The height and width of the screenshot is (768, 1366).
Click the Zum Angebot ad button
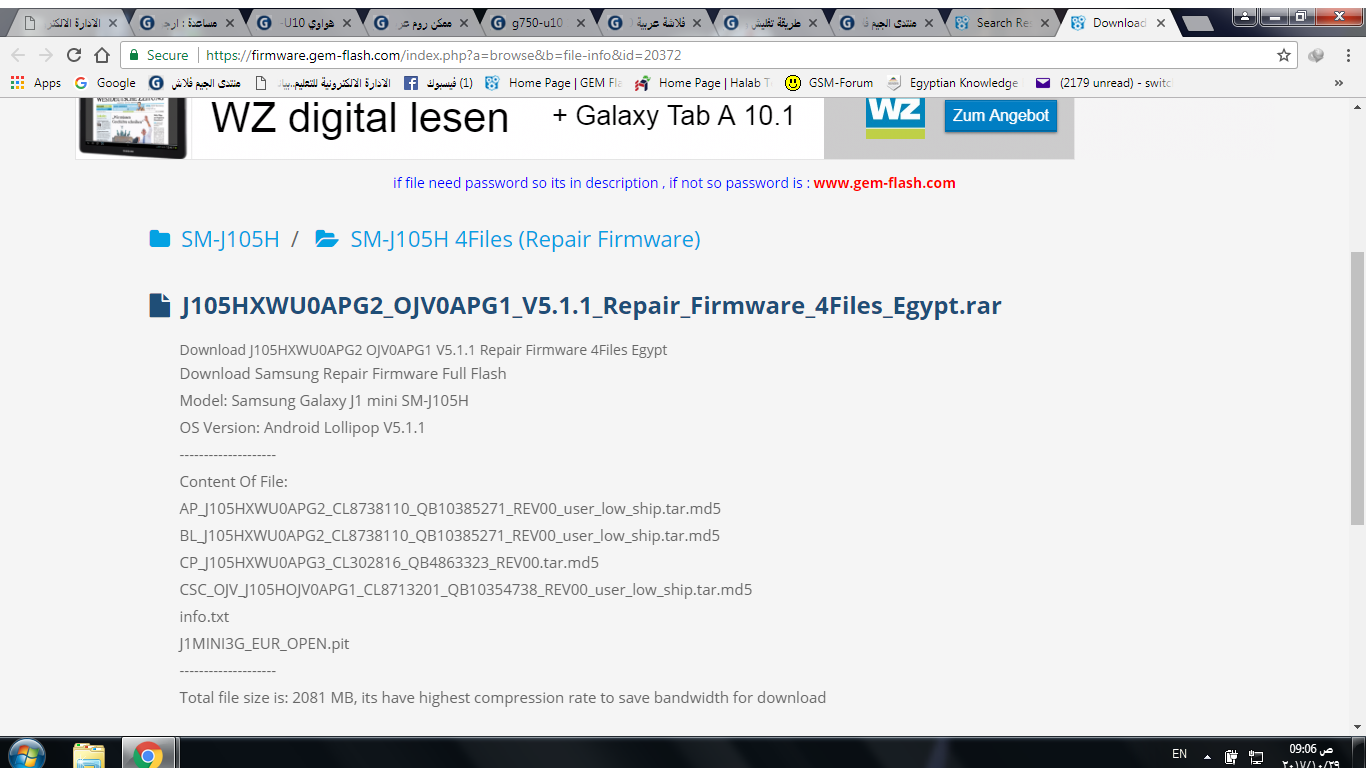[x=1000, y=115]
